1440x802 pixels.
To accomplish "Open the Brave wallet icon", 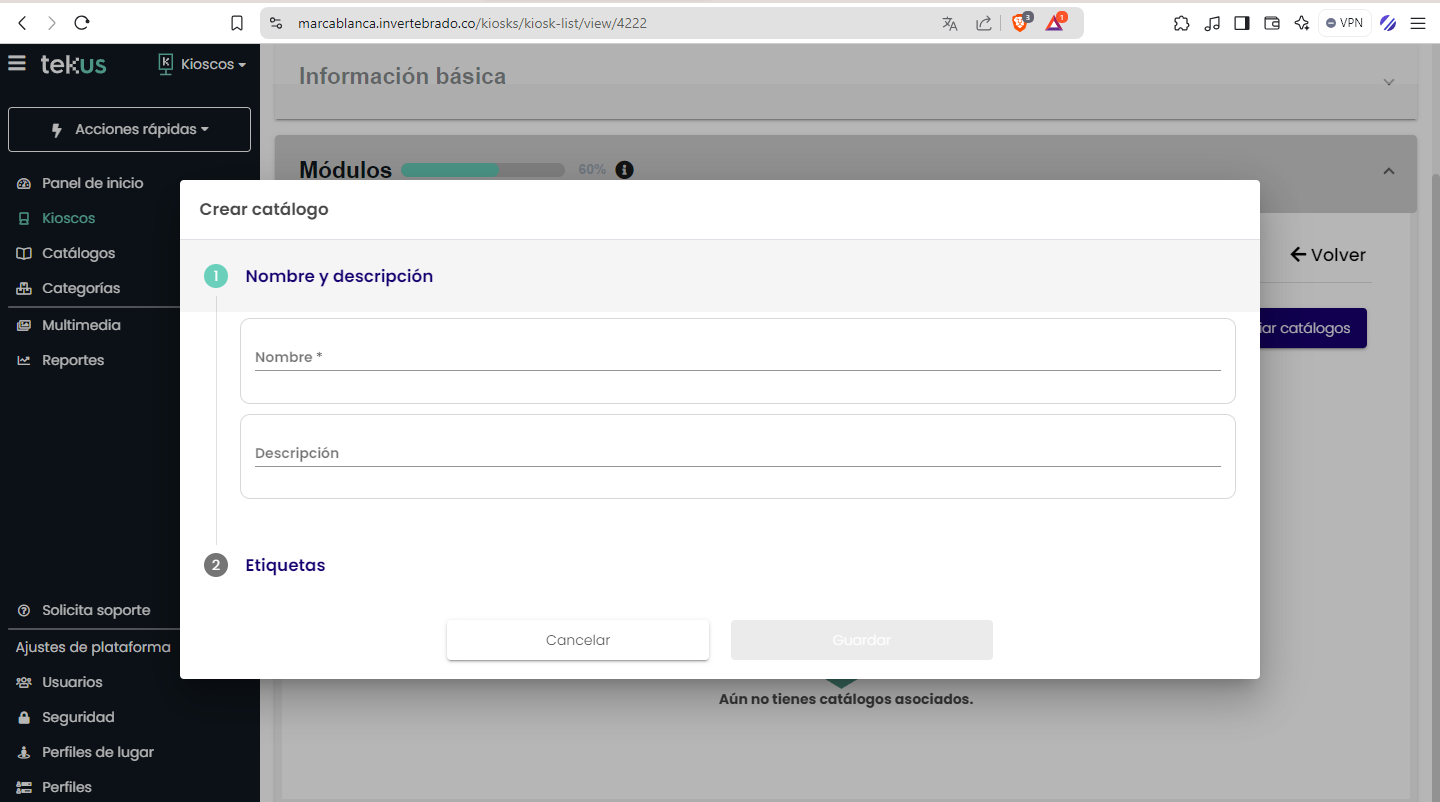I will pyautogui.click(x=1272, y=23).
